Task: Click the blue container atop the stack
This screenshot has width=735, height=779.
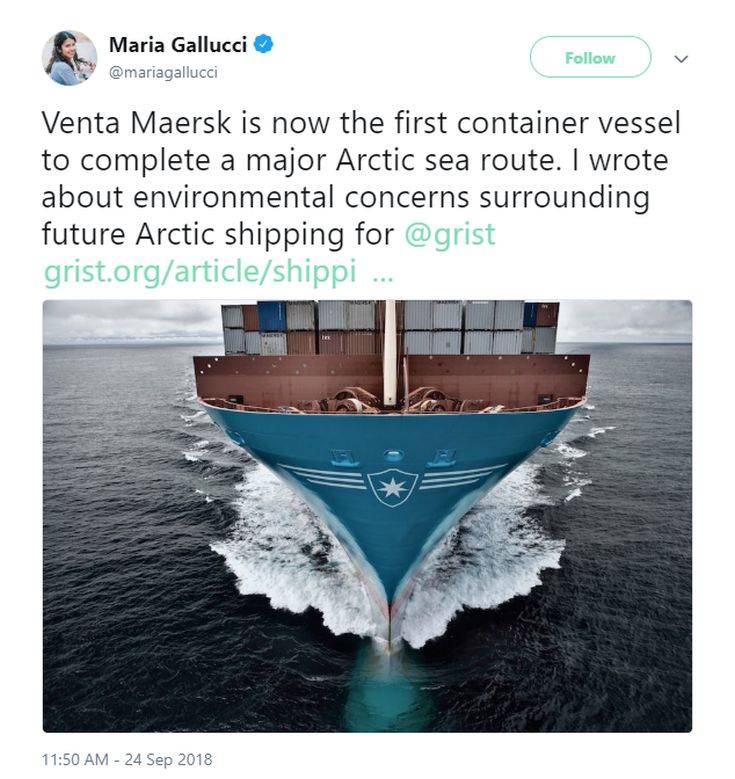Action: click(272, 316)
